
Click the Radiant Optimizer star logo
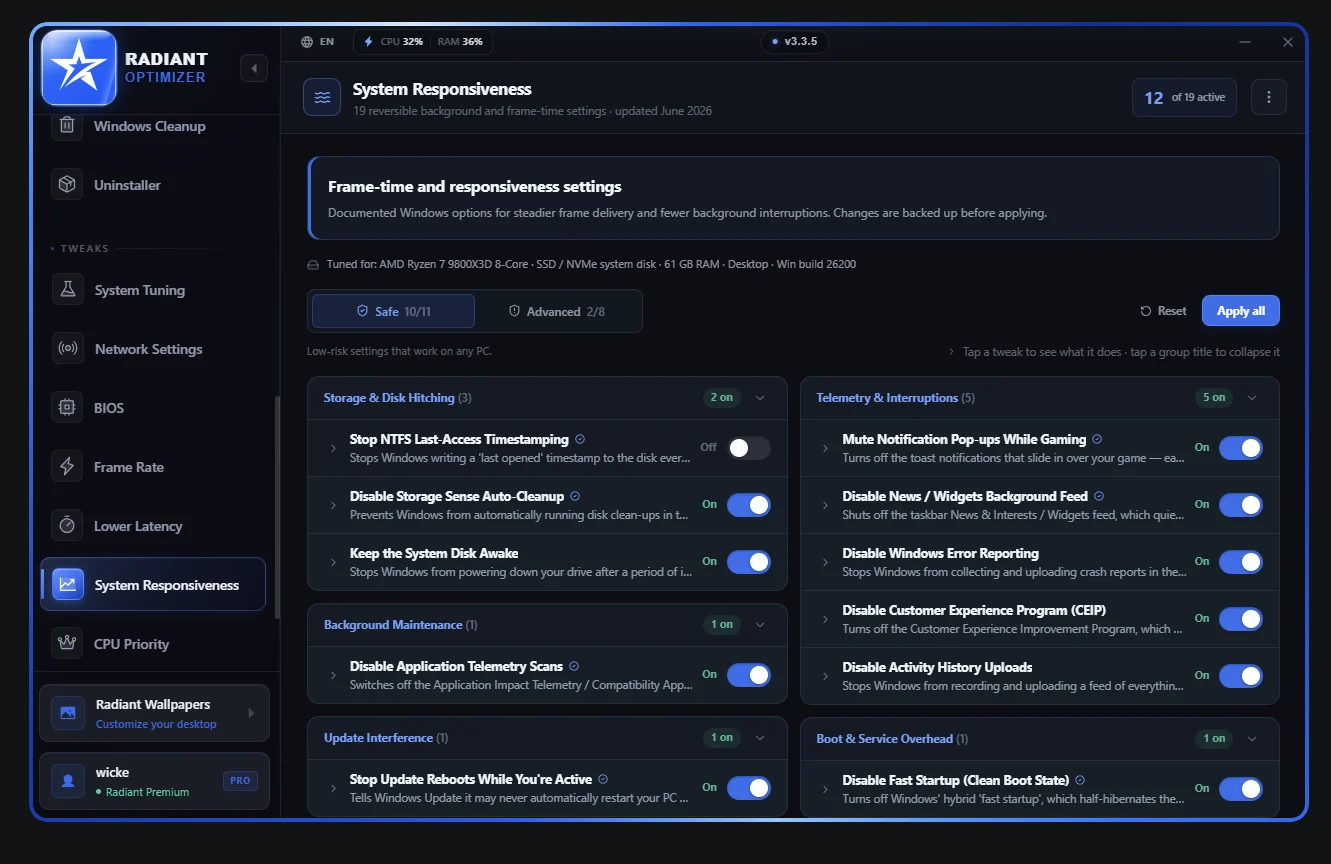79,68
